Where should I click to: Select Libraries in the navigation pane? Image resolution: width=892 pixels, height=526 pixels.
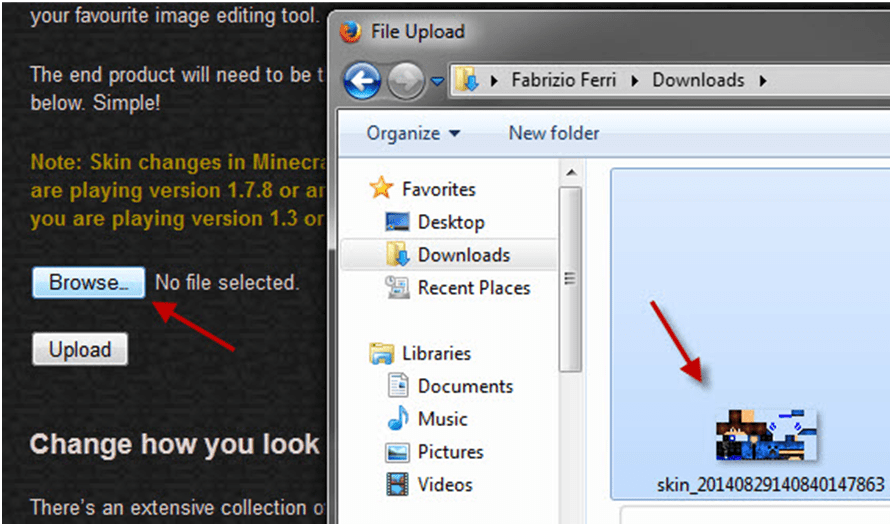(436, 353)
